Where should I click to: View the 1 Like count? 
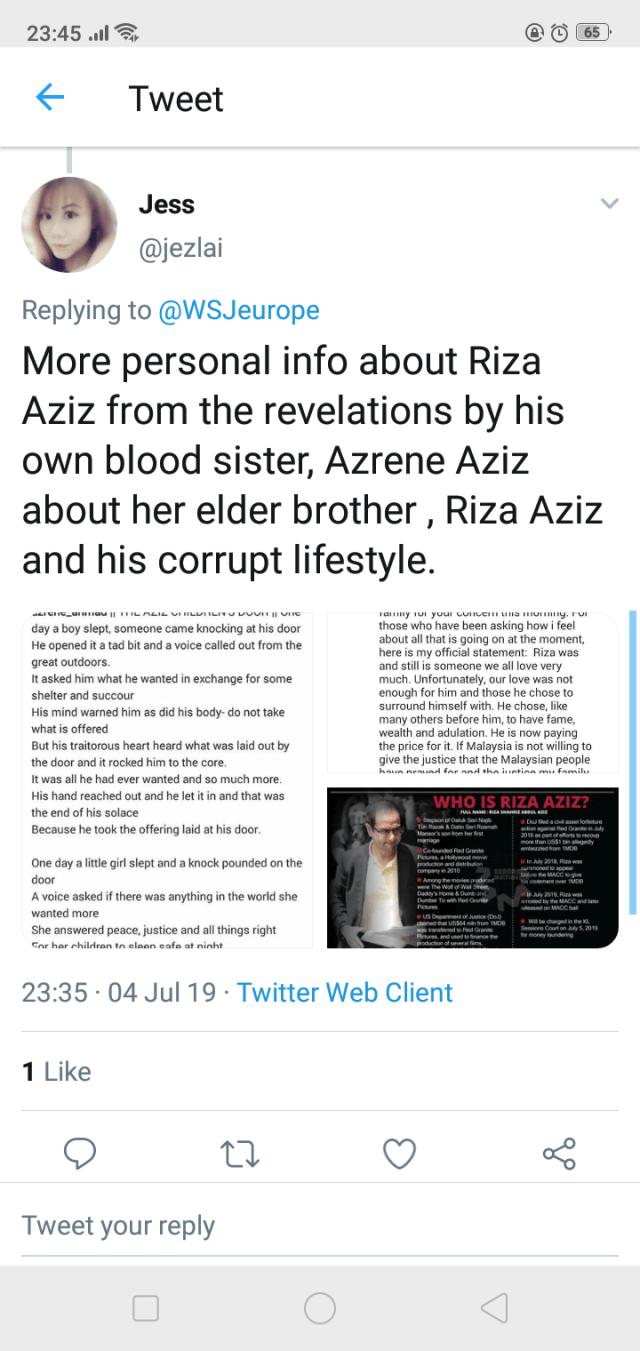coord(57,1072)
